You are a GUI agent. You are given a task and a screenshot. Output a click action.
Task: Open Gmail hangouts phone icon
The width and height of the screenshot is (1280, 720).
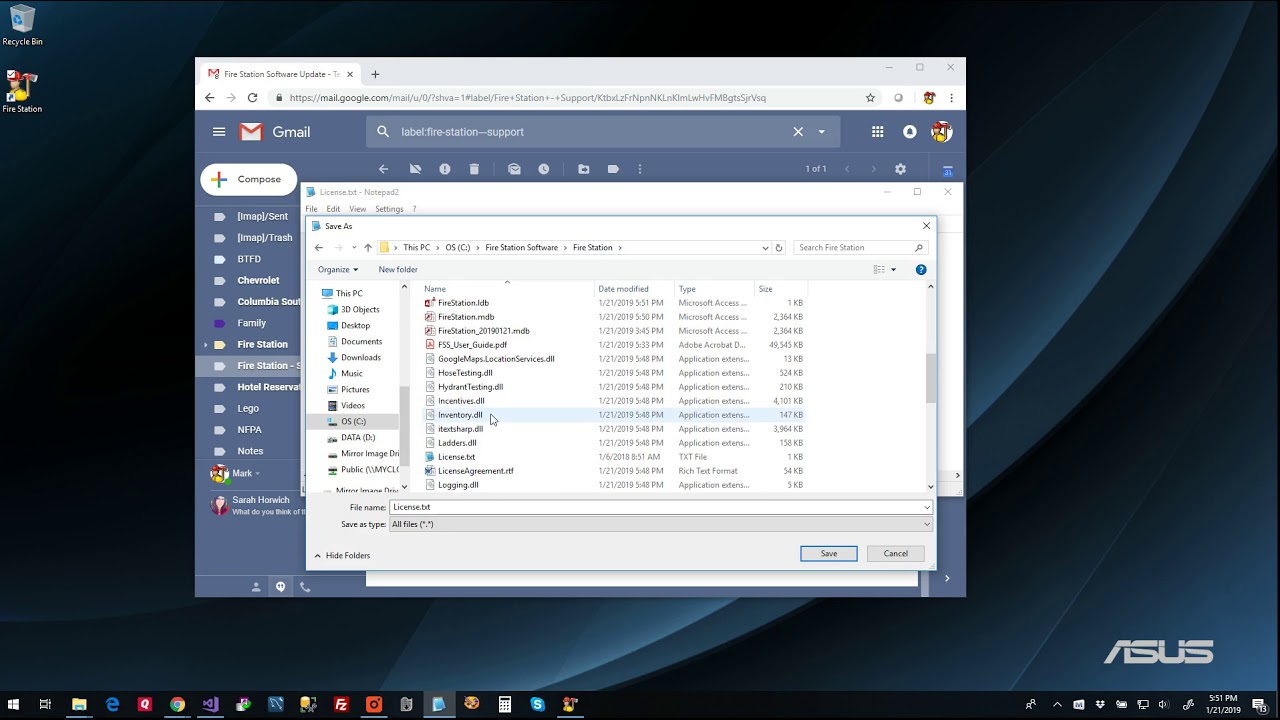[305, 587]
